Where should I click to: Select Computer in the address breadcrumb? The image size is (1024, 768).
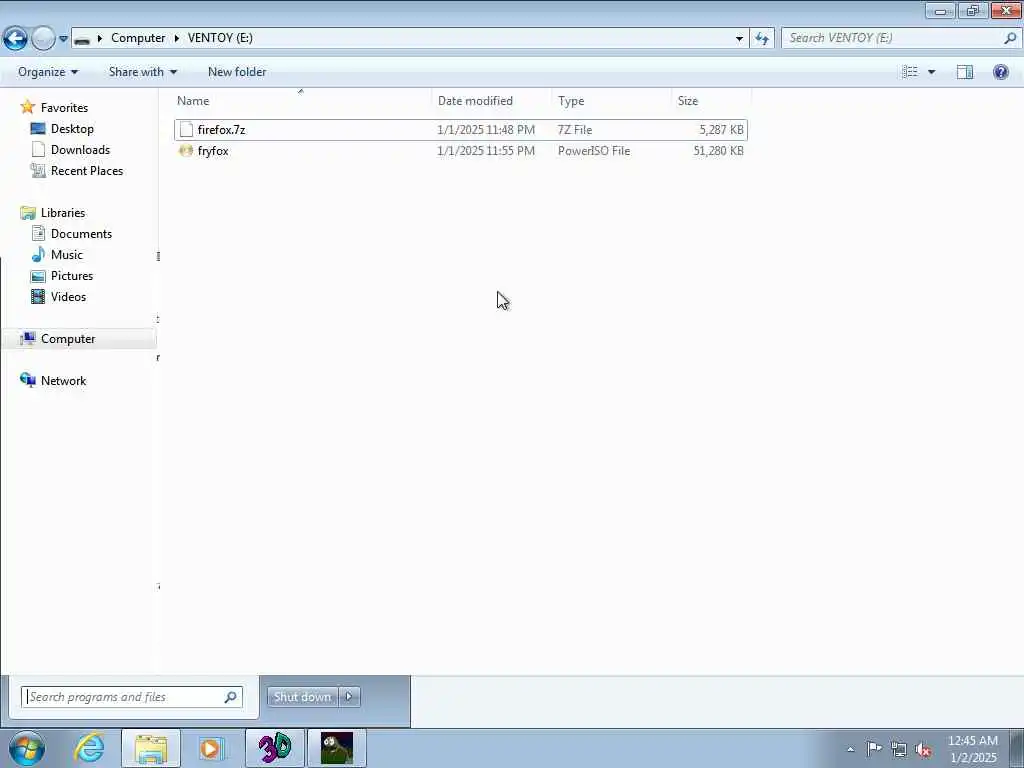[138, 38]
